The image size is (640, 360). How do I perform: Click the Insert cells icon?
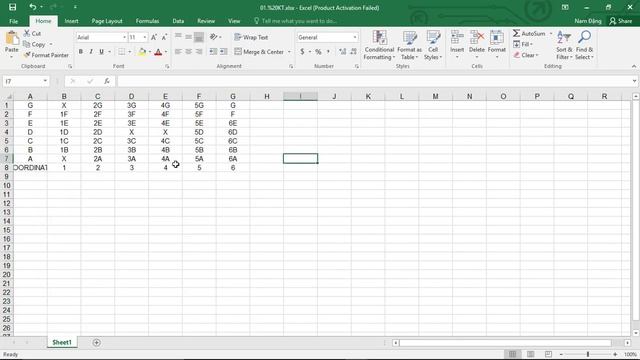[x=457, y=38]
